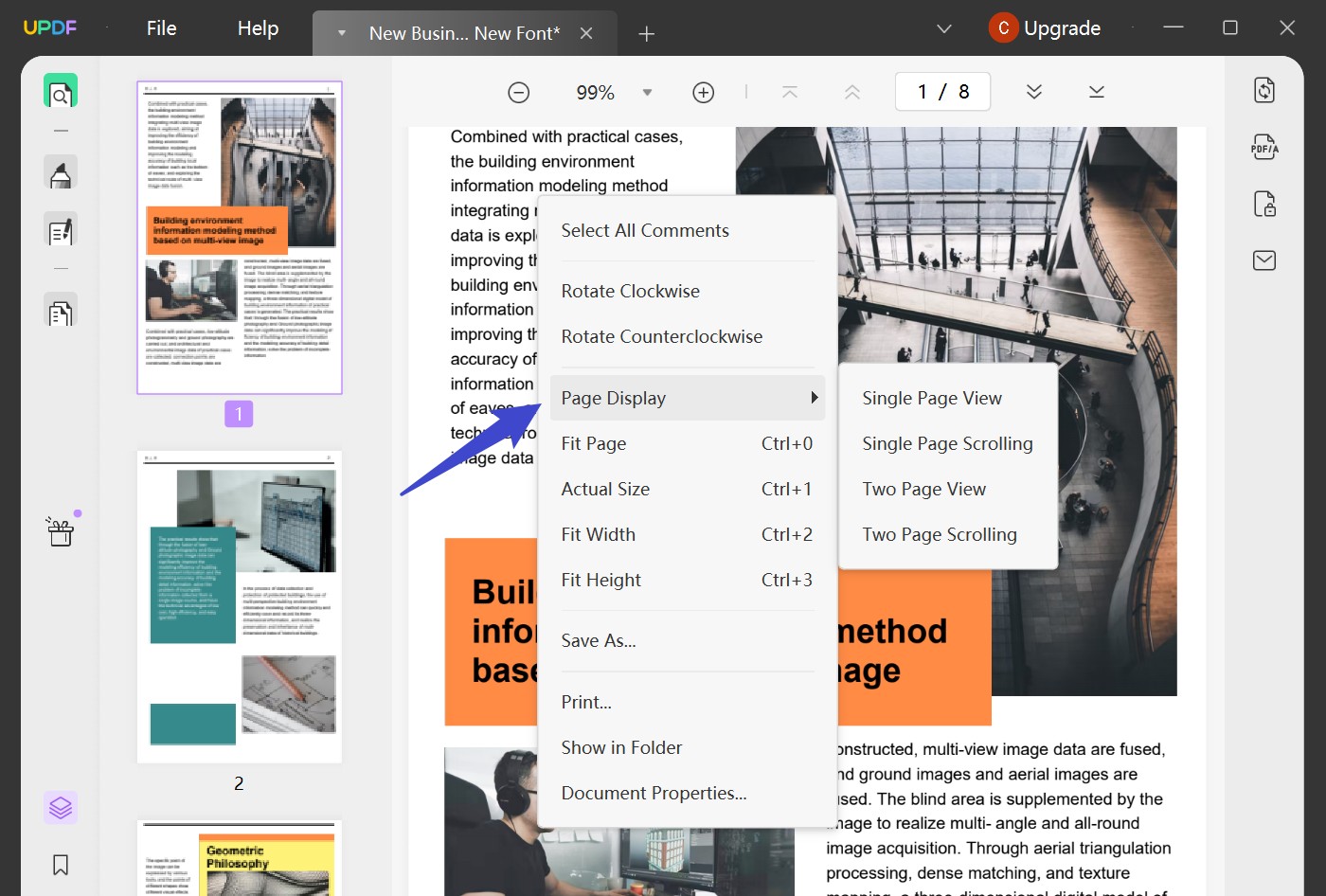
Task: Select the page 1 thumbnail
Action: click(x=240, y=237)
